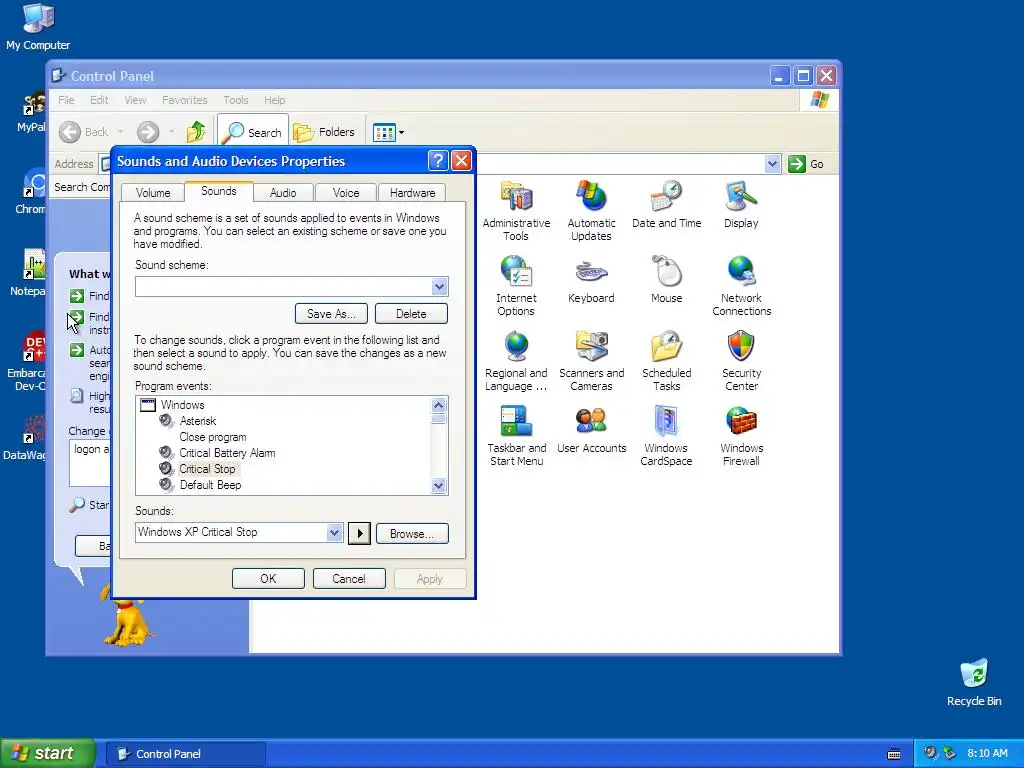Click Control Panel taskbar button

click(185, 754)
